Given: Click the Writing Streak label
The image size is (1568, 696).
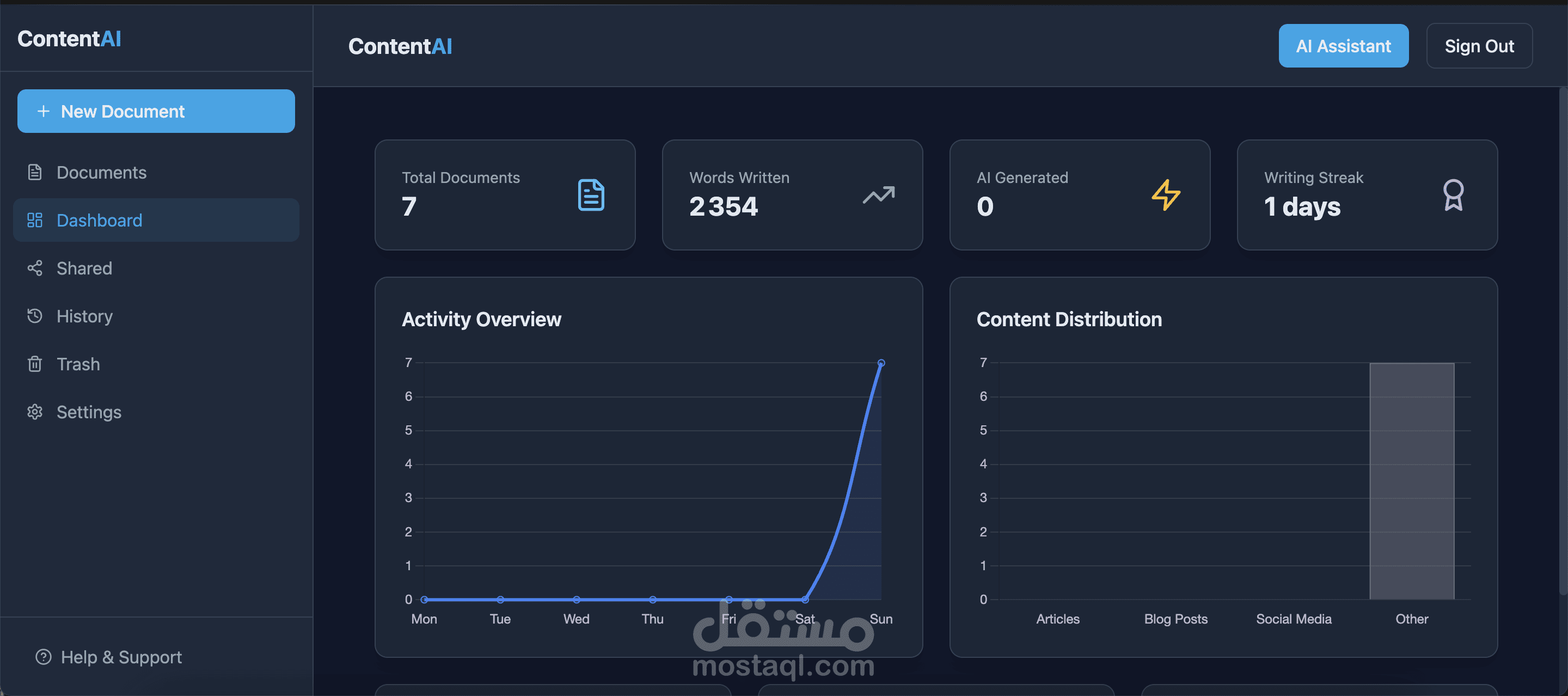Looking at the screenshot, I should 1314,178.
